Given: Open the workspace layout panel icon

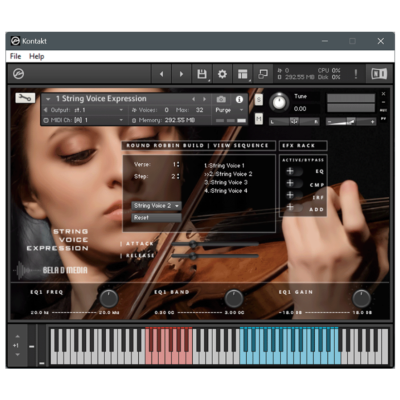Looking at the screenshot, I should (x=243, y=74).
